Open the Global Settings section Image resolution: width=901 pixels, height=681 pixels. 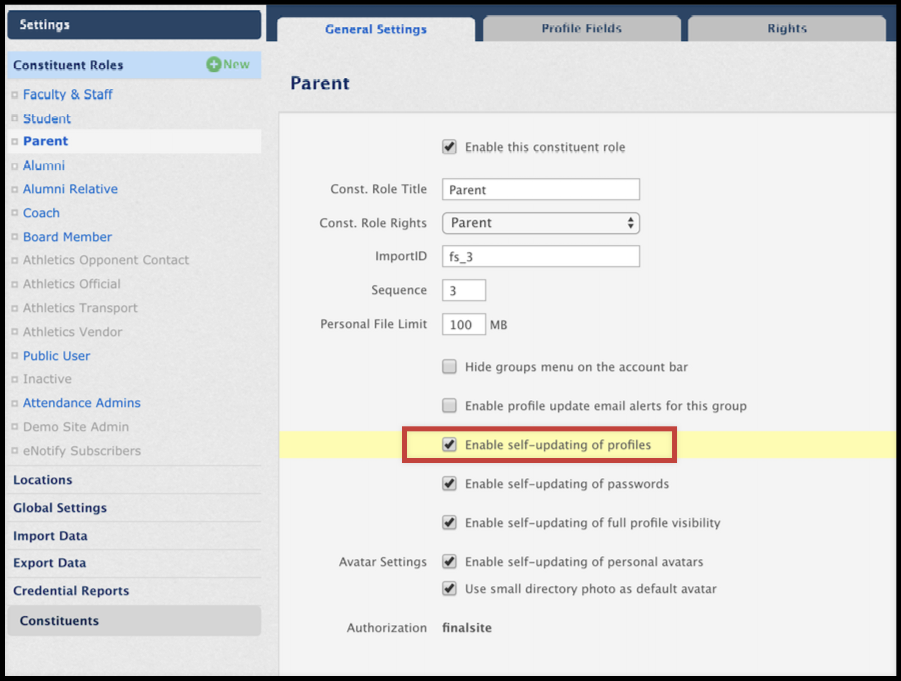click(x=60, y=508)
